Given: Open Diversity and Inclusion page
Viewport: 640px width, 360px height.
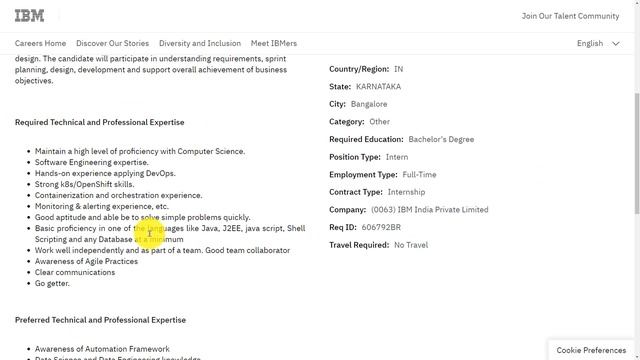Looking at the screenshot, I should (x=200, y=43).
